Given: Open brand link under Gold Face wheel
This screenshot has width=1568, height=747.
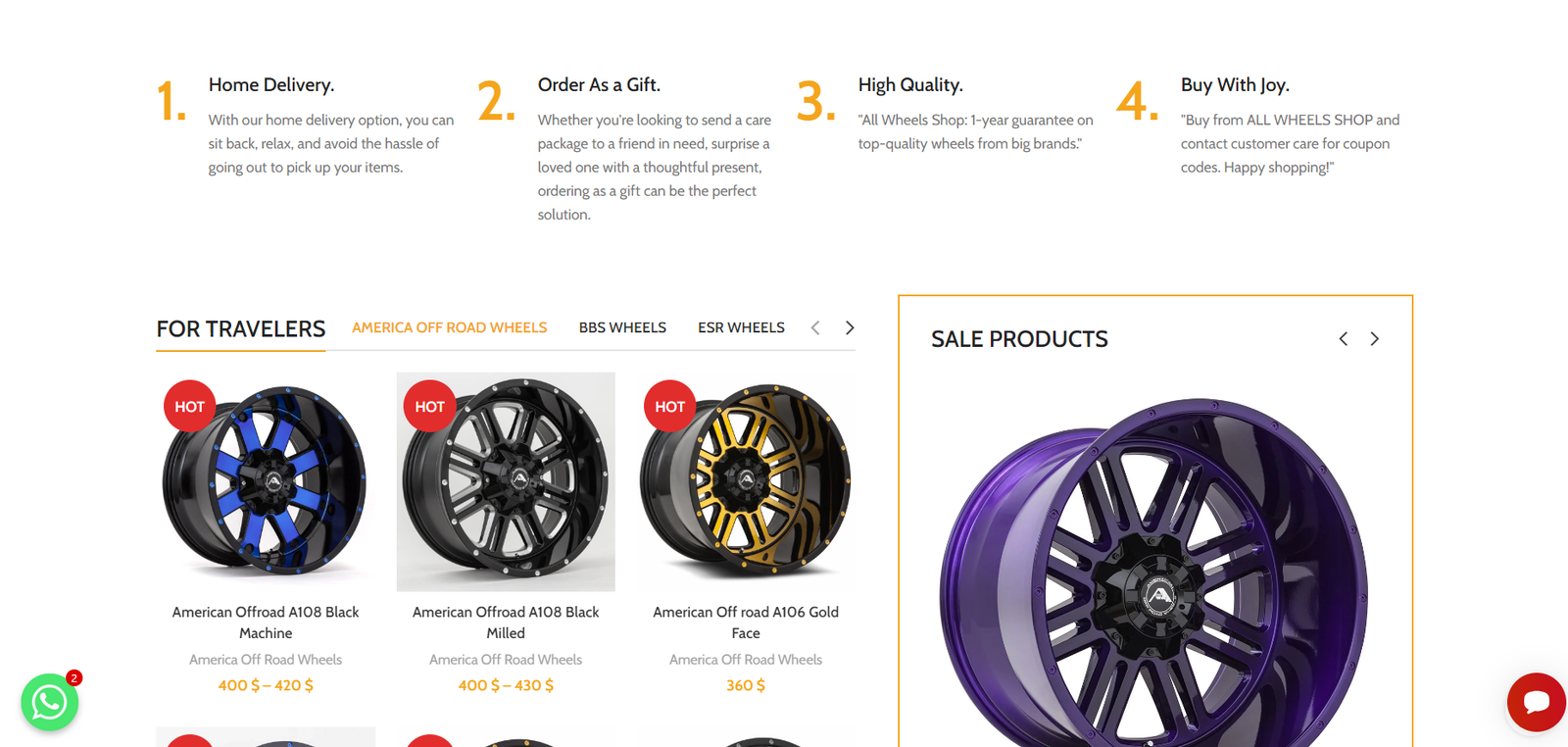Looking at the screenshot, I should [x=746, y=660].
